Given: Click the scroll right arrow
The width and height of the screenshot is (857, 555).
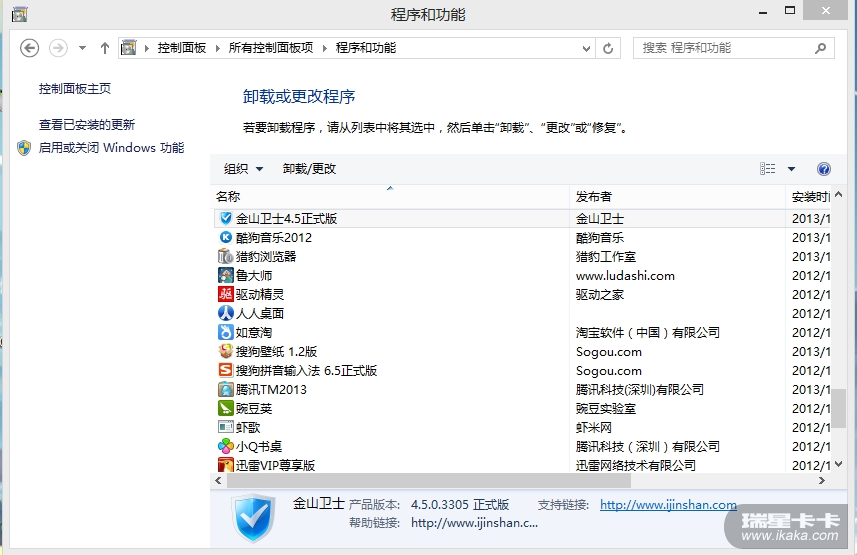Looking at the screenshot, I should (x=821, y=481).
